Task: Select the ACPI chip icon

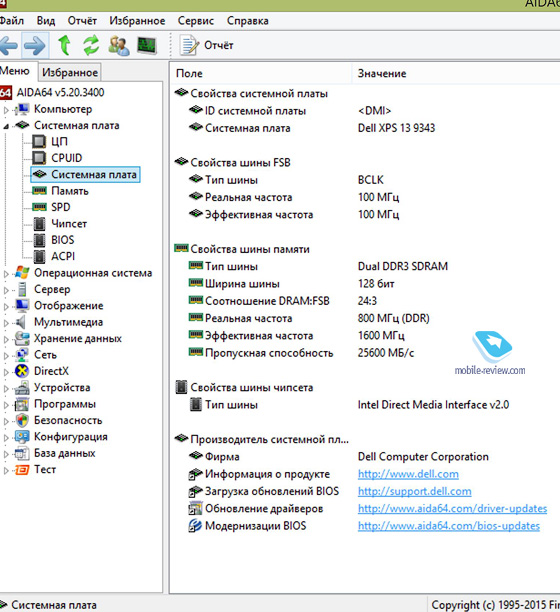Action: (39, 256)
